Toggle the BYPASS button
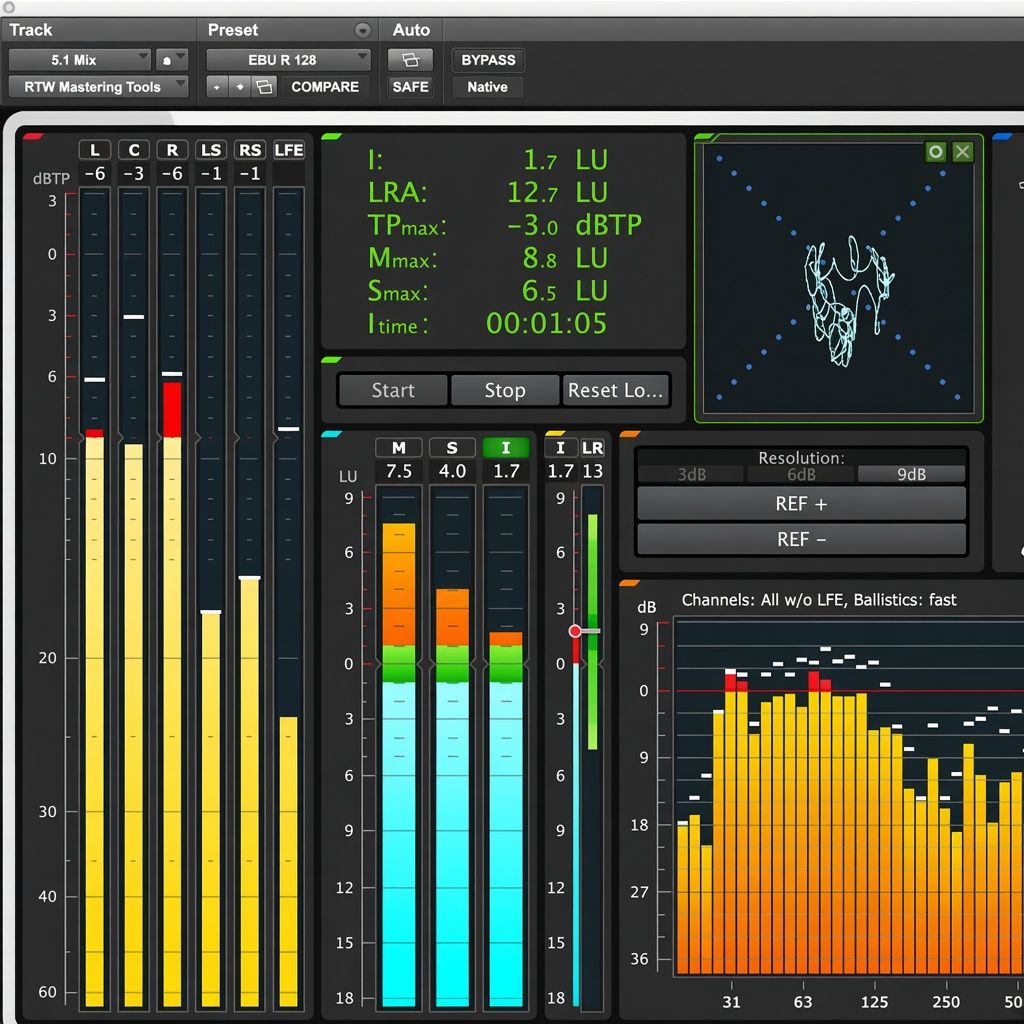The height and width of the screenshot is (1024, 1024). point(488,60)
